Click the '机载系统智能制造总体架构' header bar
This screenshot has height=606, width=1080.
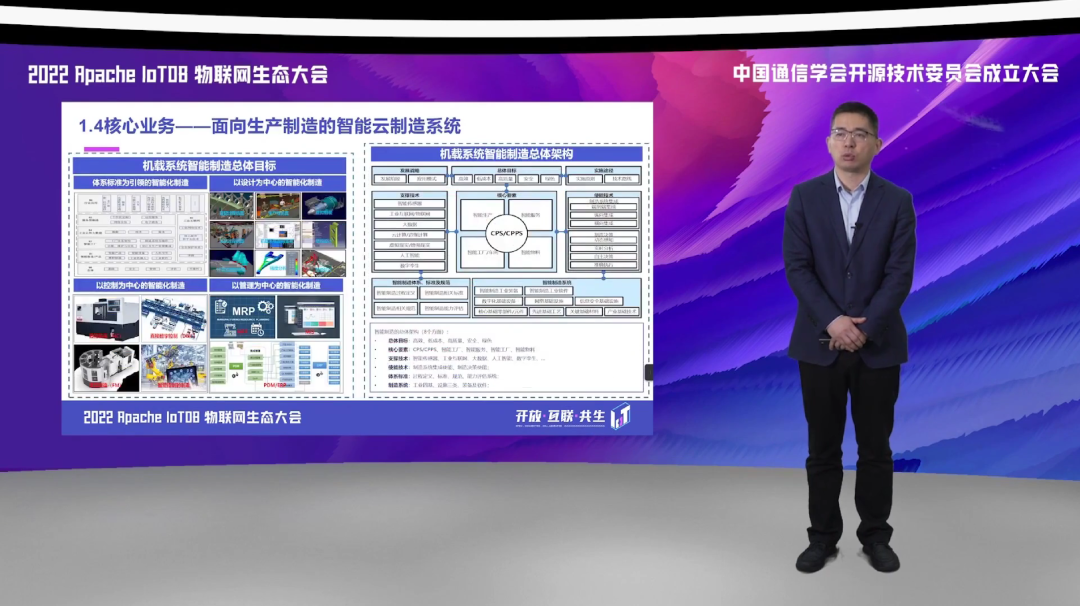[506, 154]
